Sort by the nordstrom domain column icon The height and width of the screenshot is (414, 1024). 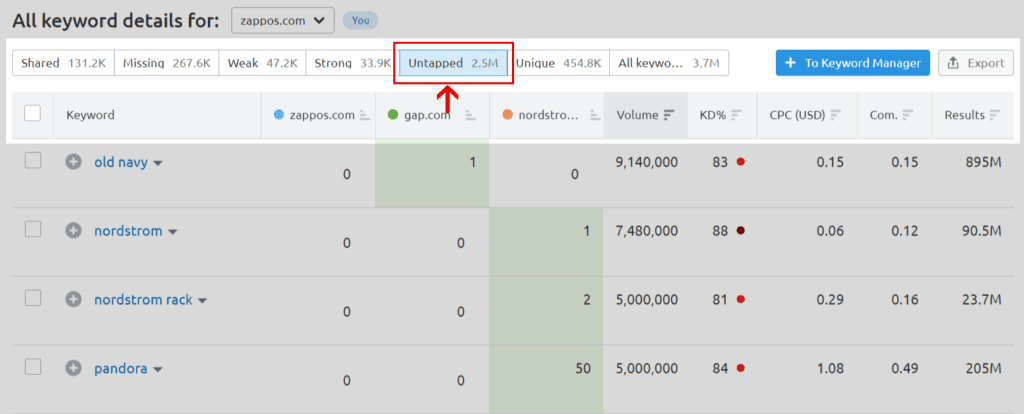pos(594,115)
